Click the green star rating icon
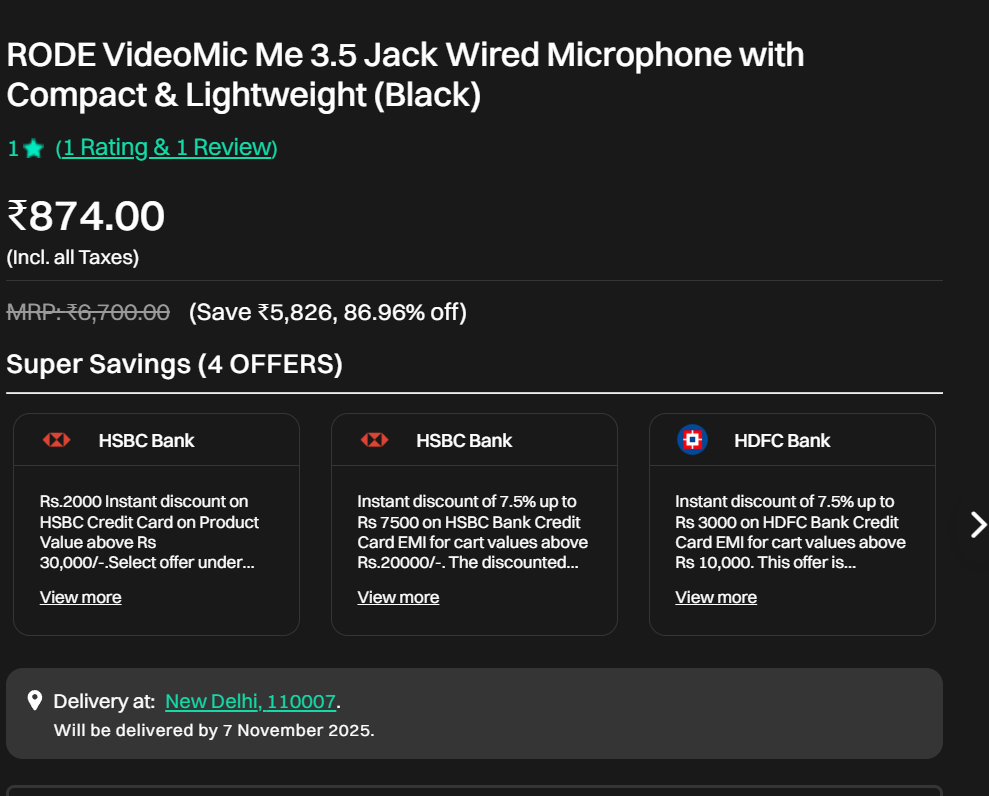This screenshot has width=989, height=796. pyautogui.click(x=33, y=149)
